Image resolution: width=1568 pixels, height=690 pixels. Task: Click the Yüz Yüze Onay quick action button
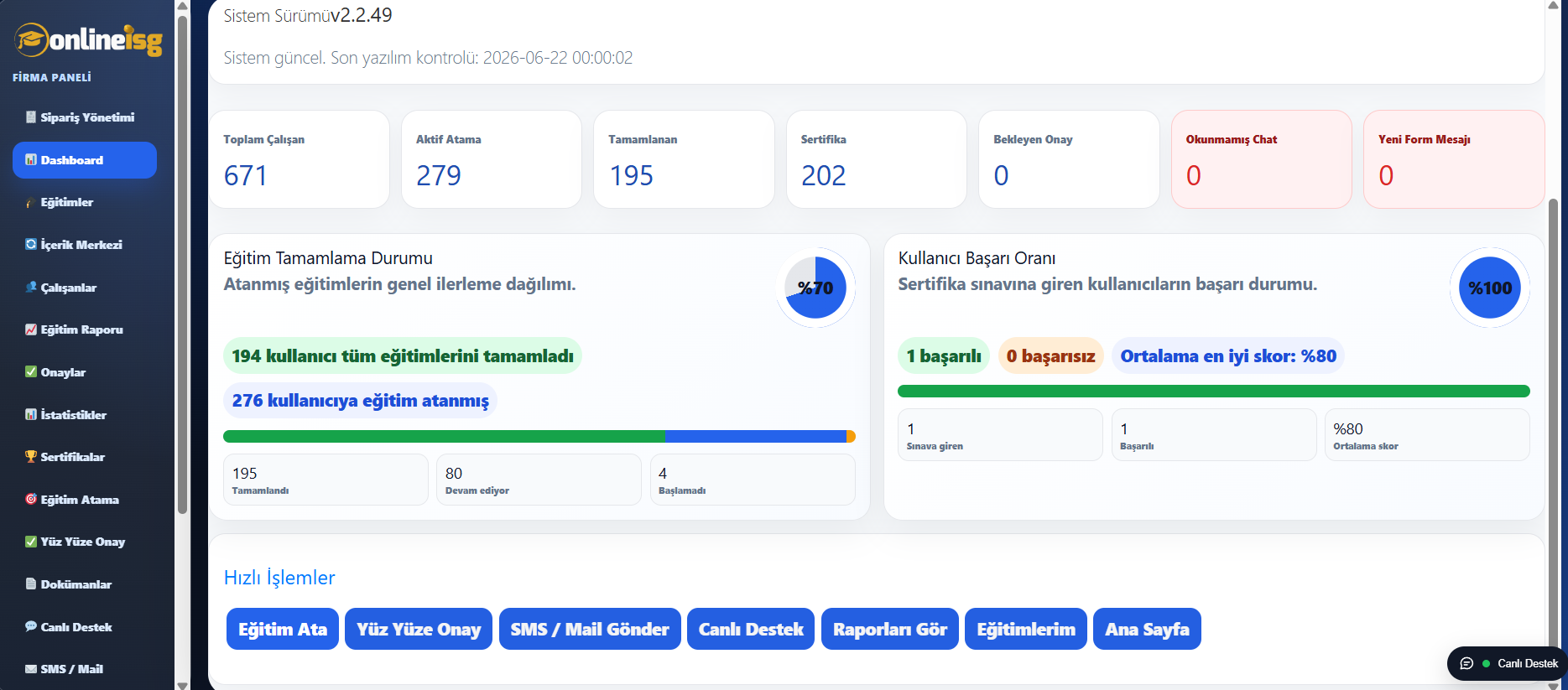tap(419, 629)
